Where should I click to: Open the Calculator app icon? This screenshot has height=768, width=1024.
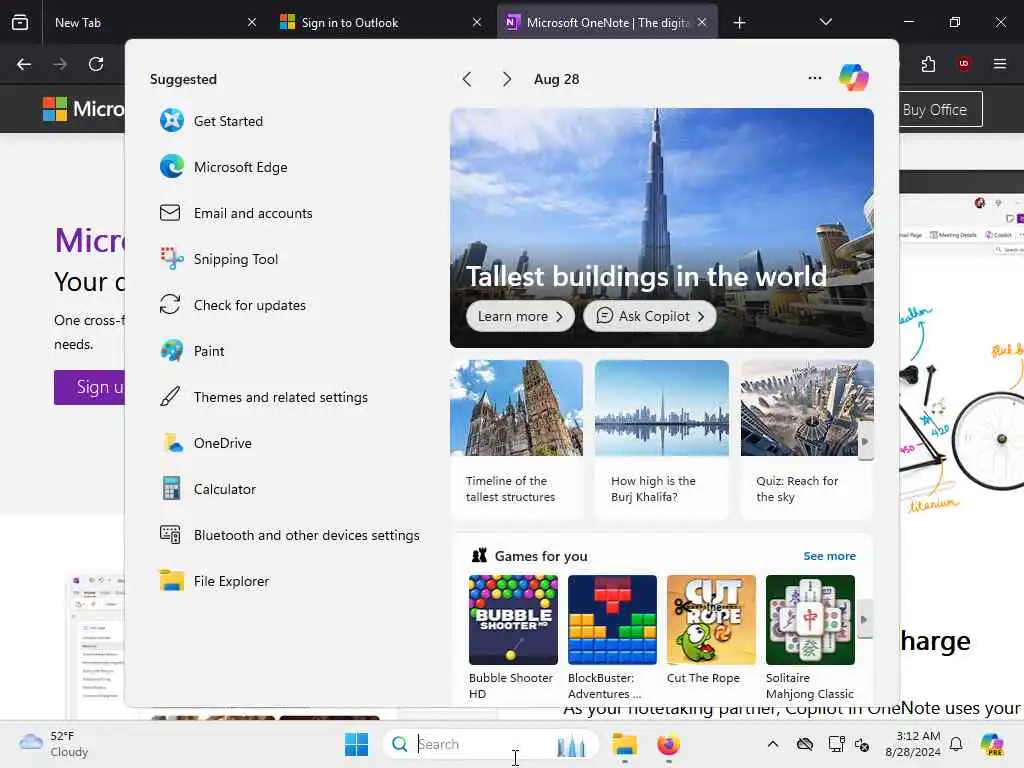(172, 488)
